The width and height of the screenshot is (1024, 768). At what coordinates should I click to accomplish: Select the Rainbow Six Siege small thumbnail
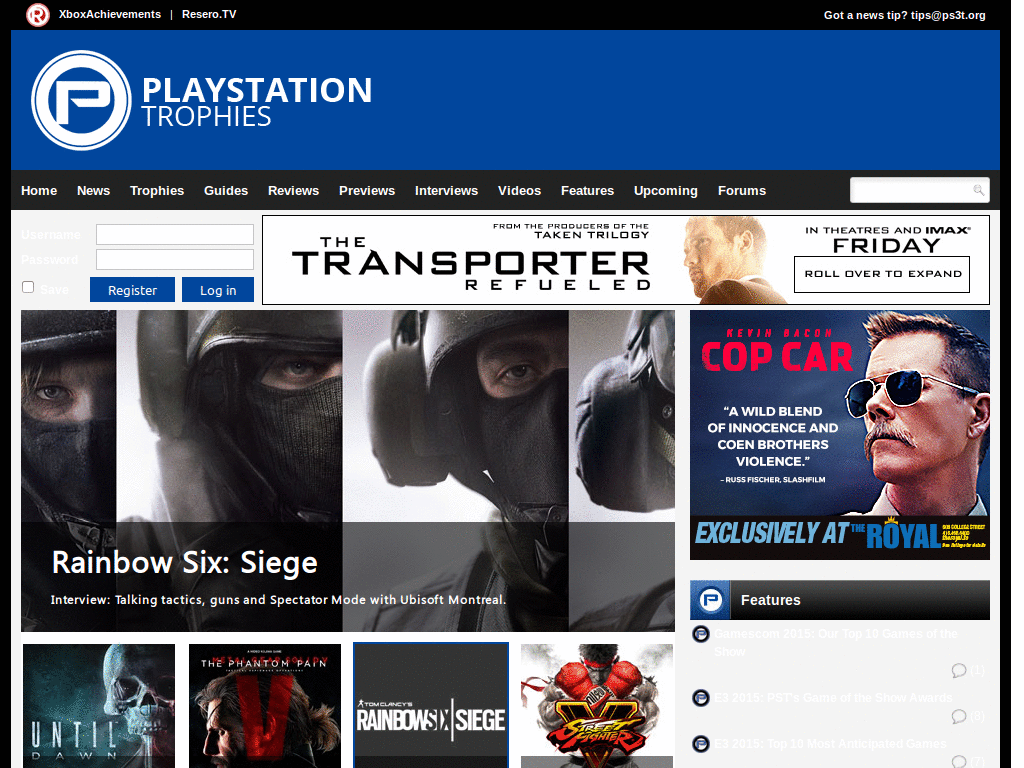431,705
